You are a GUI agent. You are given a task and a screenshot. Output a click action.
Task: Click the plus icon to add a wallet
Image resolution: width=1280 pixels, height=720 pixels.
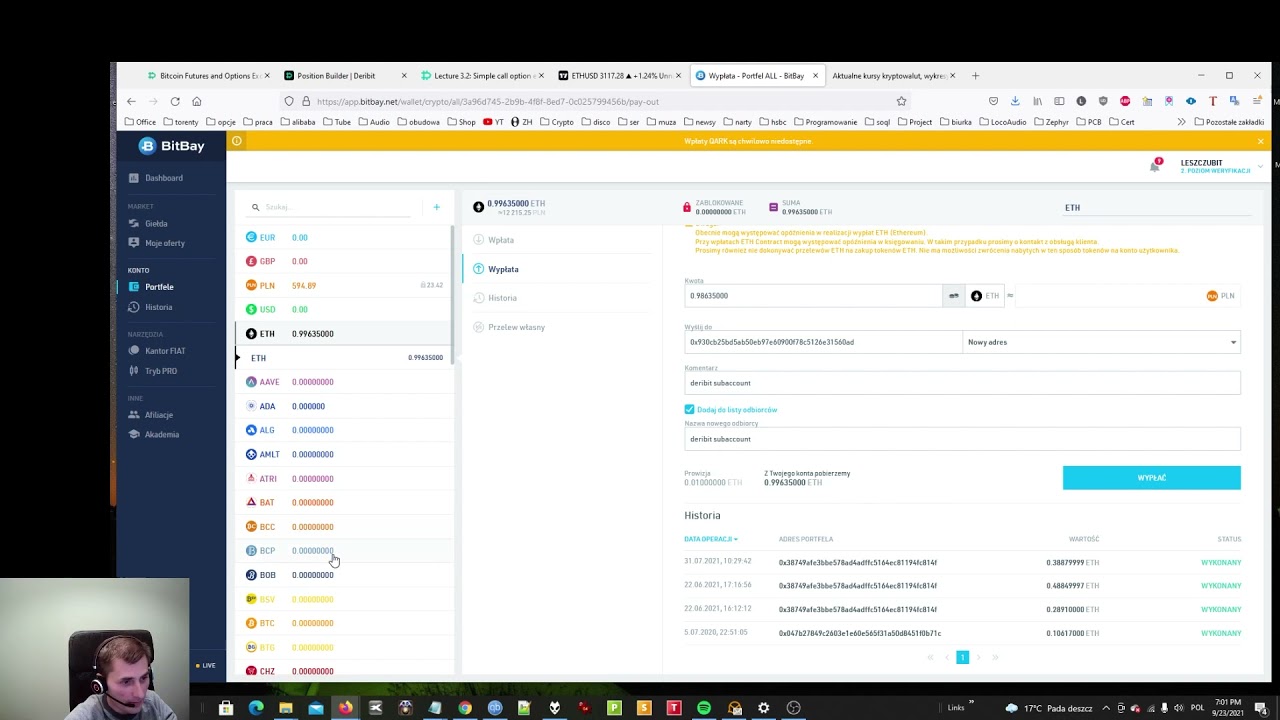tap(436, 207)
